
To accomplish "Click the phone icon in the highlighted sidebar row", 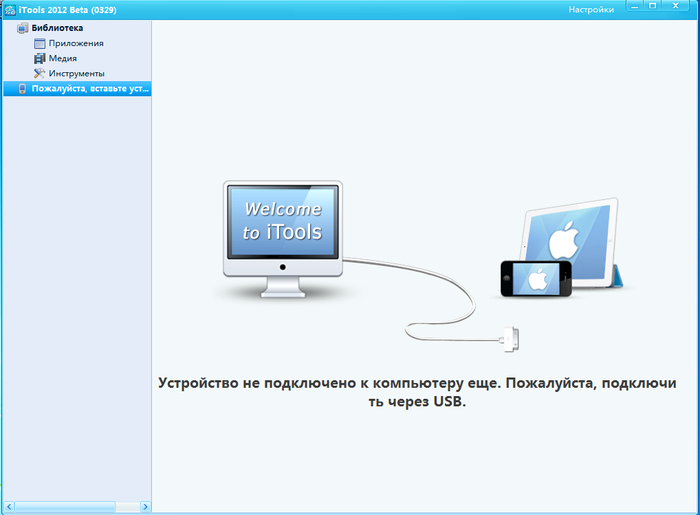I will tap(23, 89).
